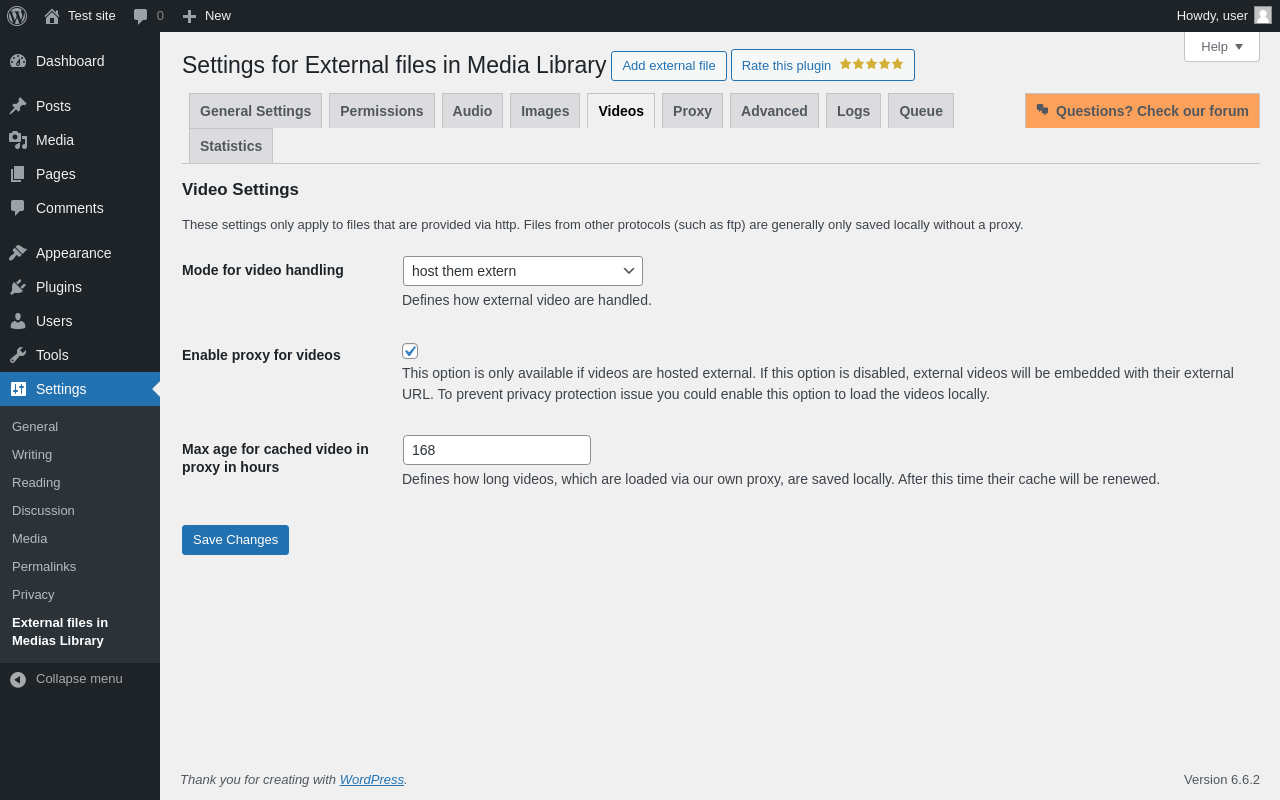The height and width of the screenshot is (800, 1280).
Task: Open the Statistics tab
Action: (x=231, y=146)
